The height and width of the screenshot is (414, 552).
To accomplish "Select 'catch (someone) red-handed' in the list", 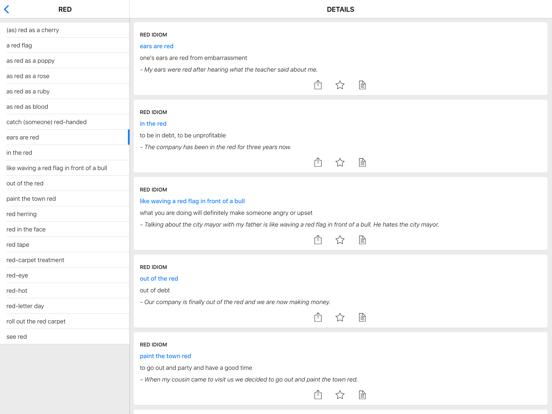I will [65, 122].
